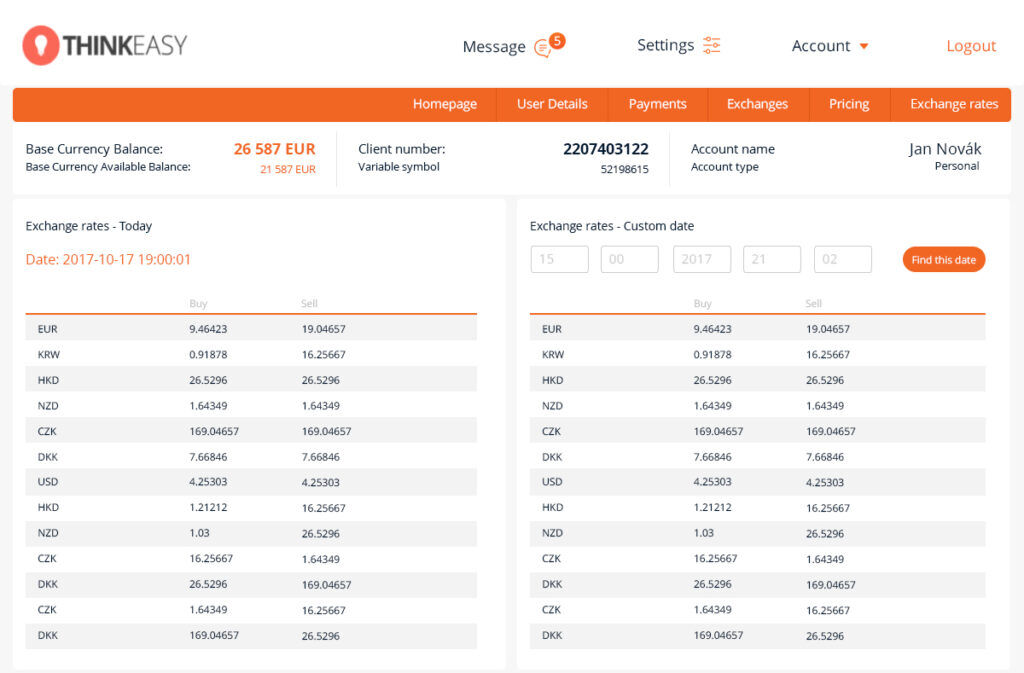The image size is (1024, 673).
Task: Open the Exchanges tab
Action: [757, 104]
